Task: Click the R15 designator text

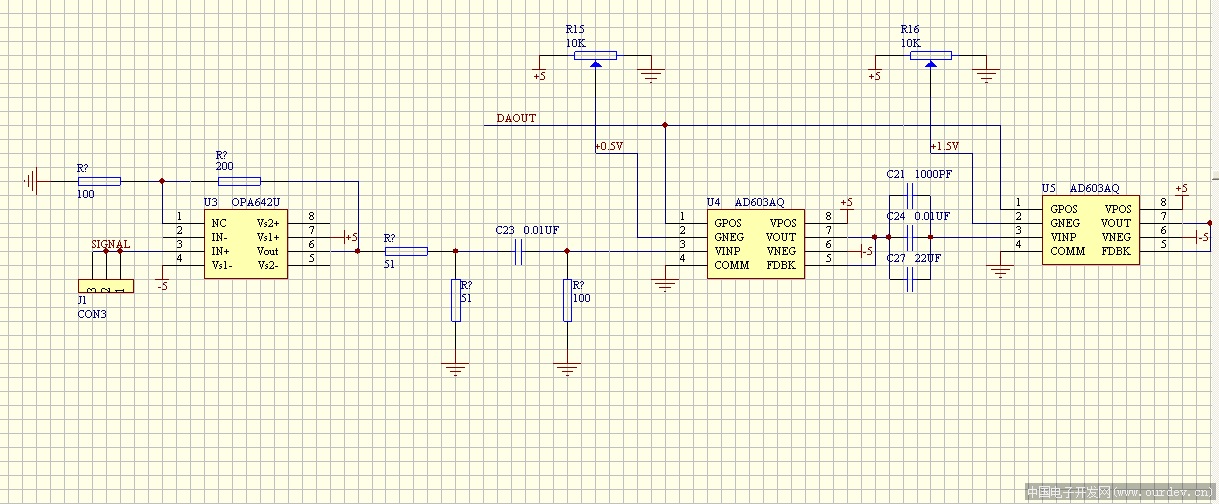Action: click(x=574, y=31)
